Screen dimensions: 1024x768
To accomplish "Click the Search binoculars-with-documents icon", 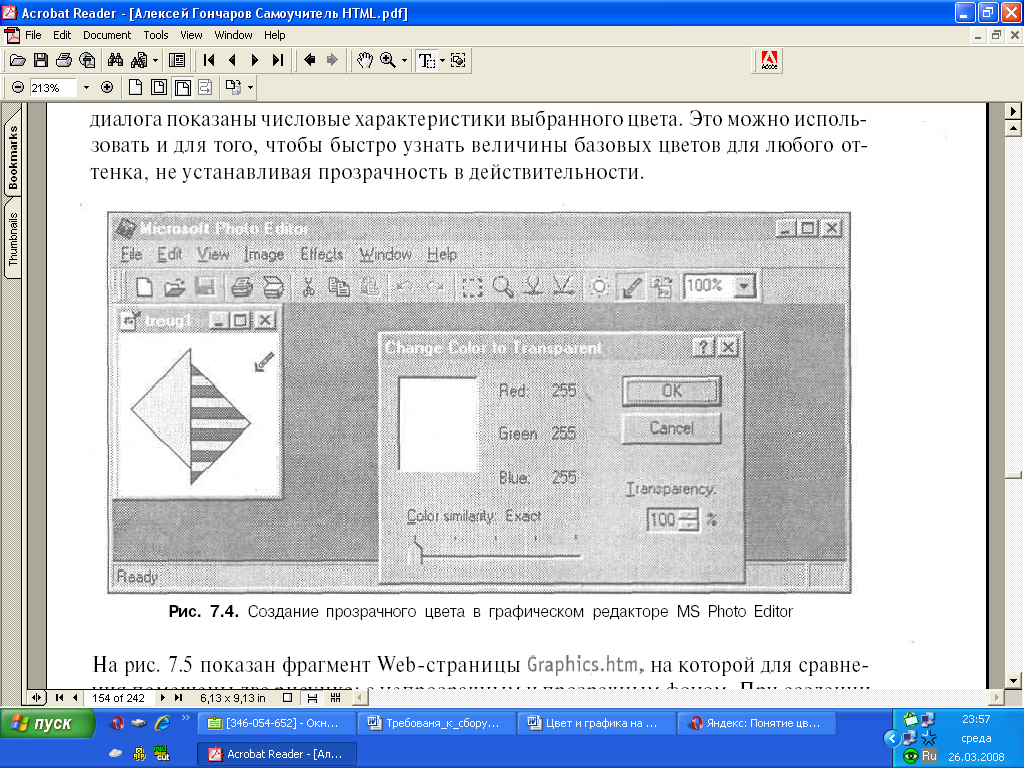I will tap(138, 61).
